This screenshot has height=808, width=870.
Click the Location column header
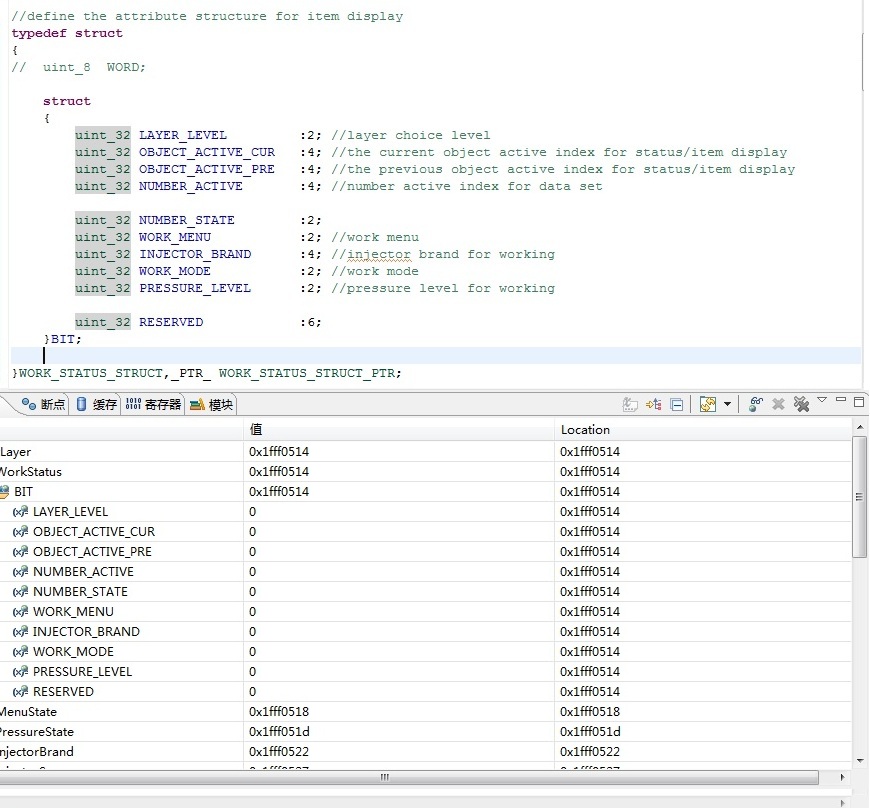click(700, 429)
